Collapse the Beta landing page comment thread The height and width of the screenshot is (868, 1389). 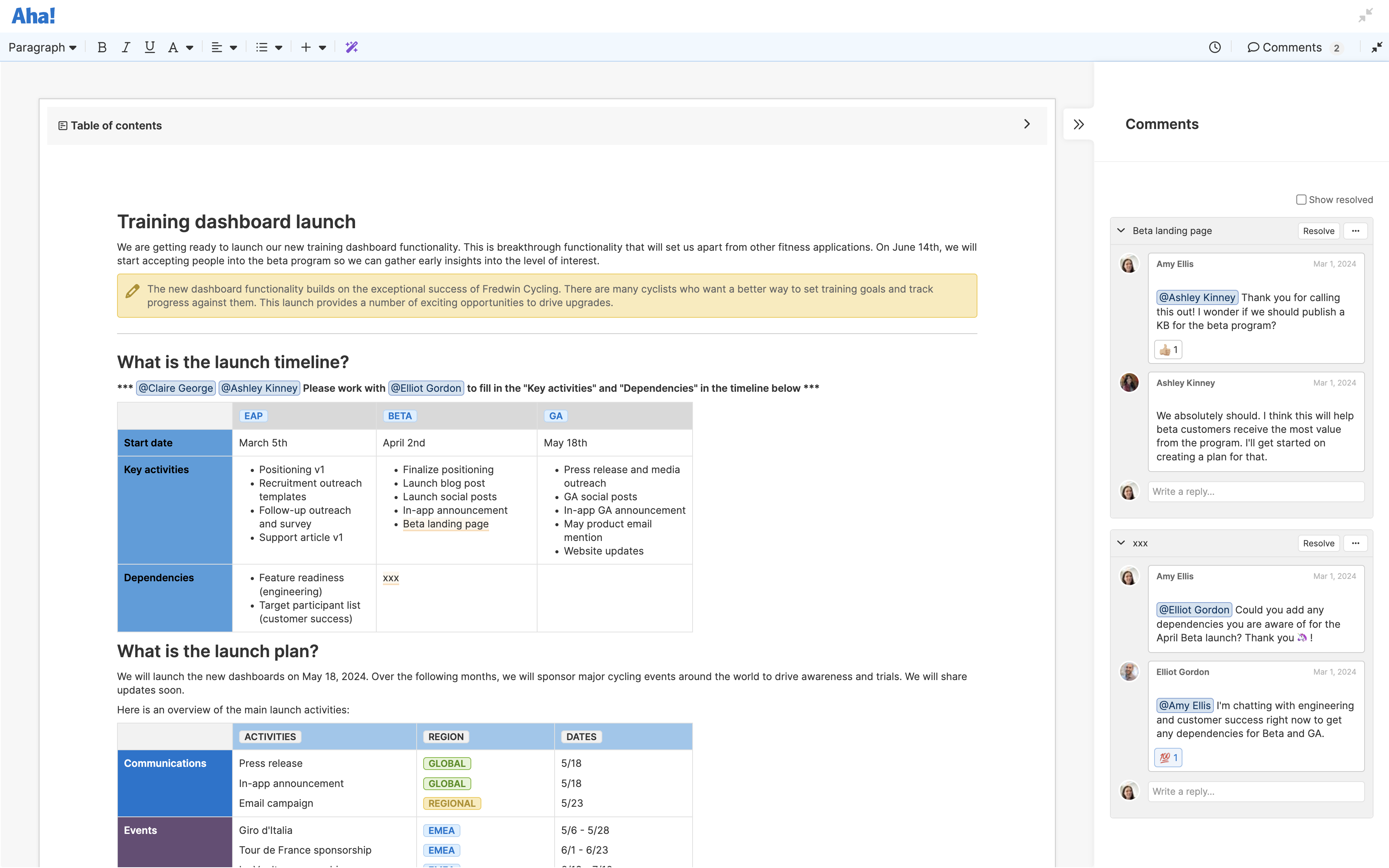[1121, 230]
